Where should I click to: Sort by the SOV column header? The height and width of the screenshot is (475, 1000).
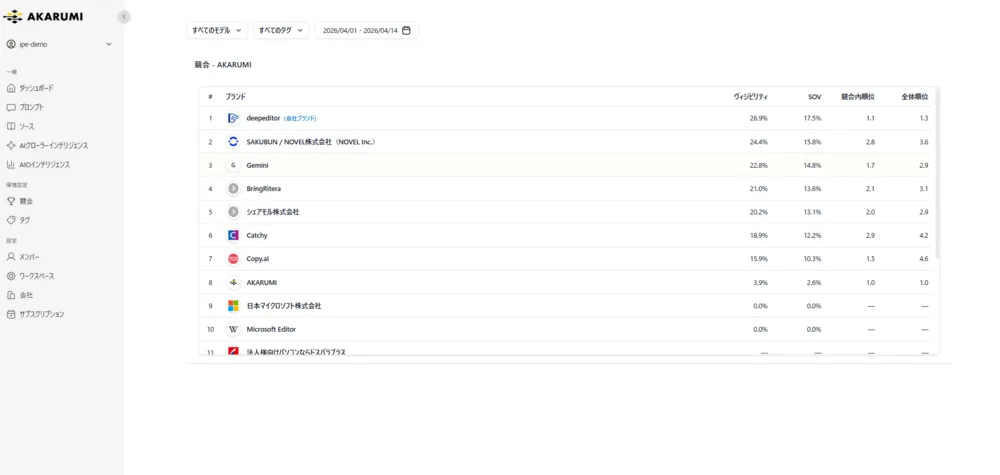(x=814, y=96)
